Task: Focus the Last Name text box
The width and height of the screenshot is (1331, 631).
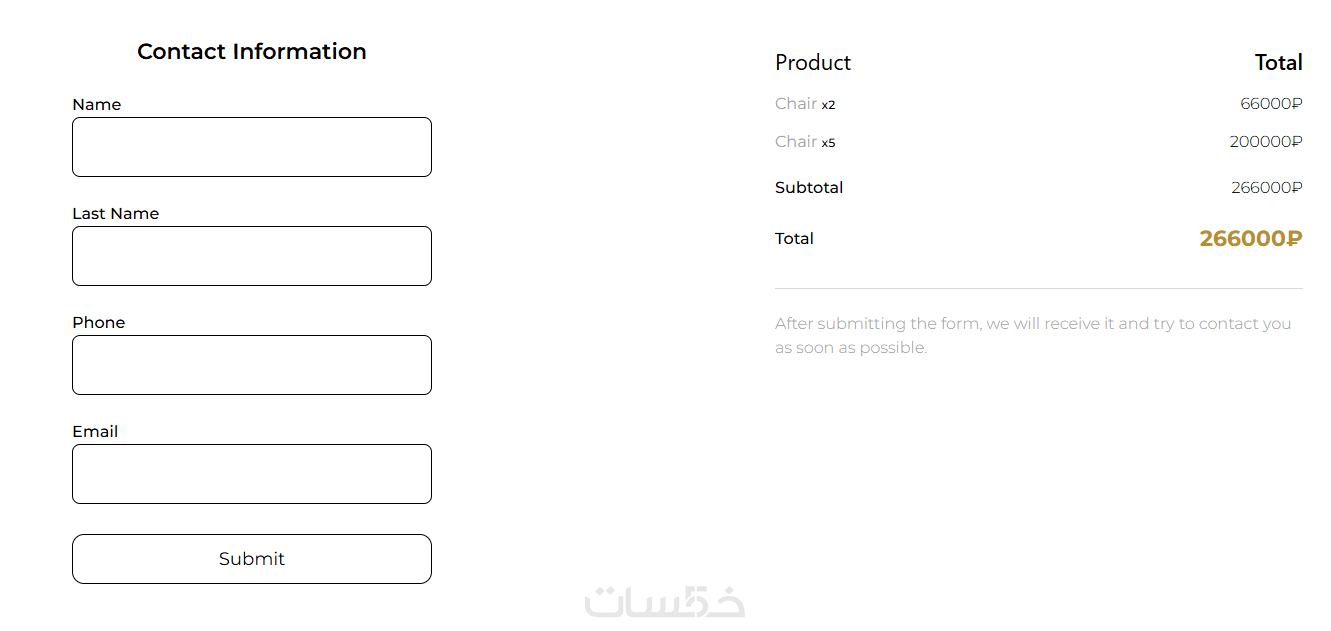Action: pos(252,256)
